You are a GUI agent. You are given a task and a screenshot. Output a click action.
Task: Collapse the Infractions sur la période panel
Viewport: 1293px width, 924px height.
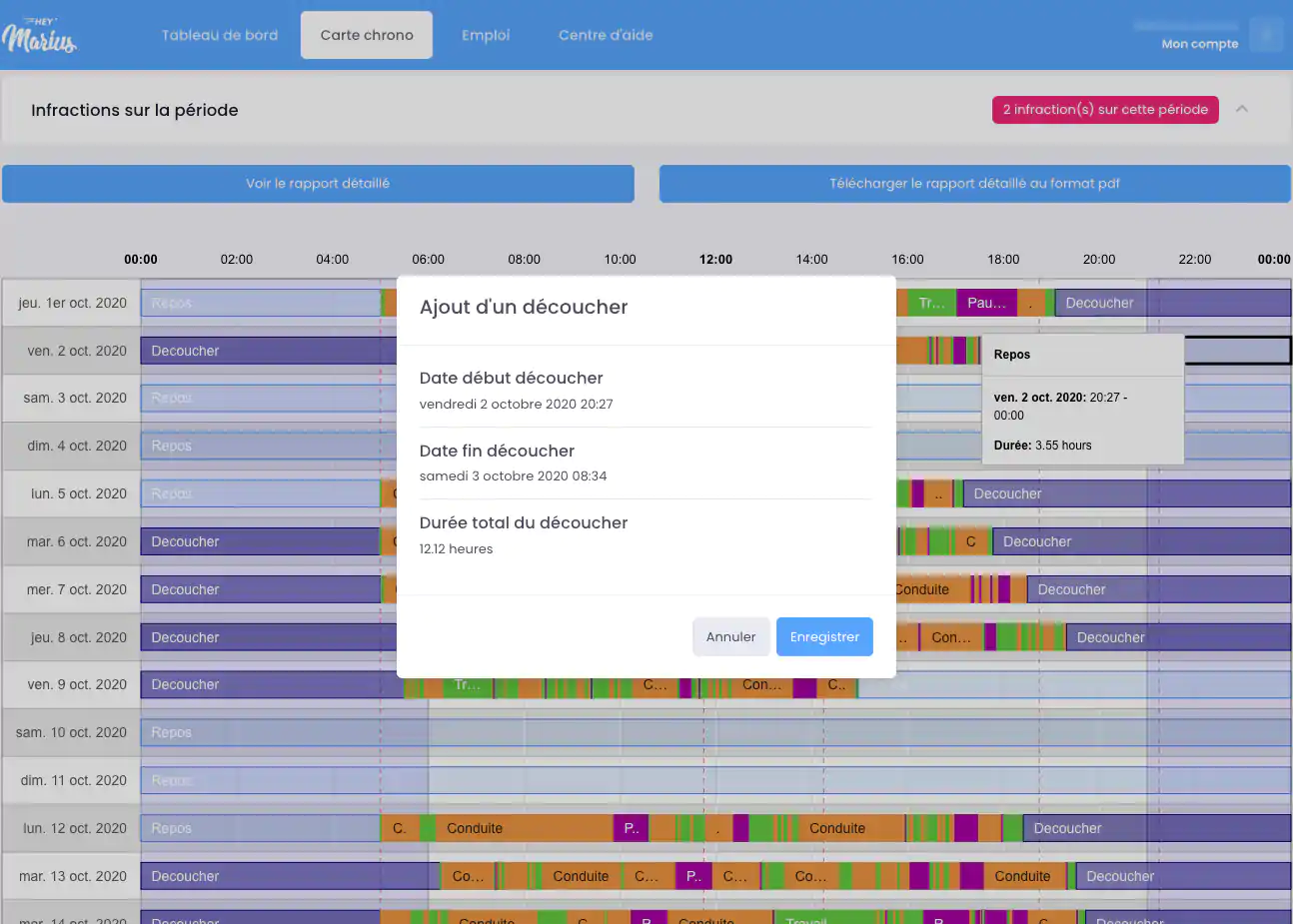(x=1242, y=109)
